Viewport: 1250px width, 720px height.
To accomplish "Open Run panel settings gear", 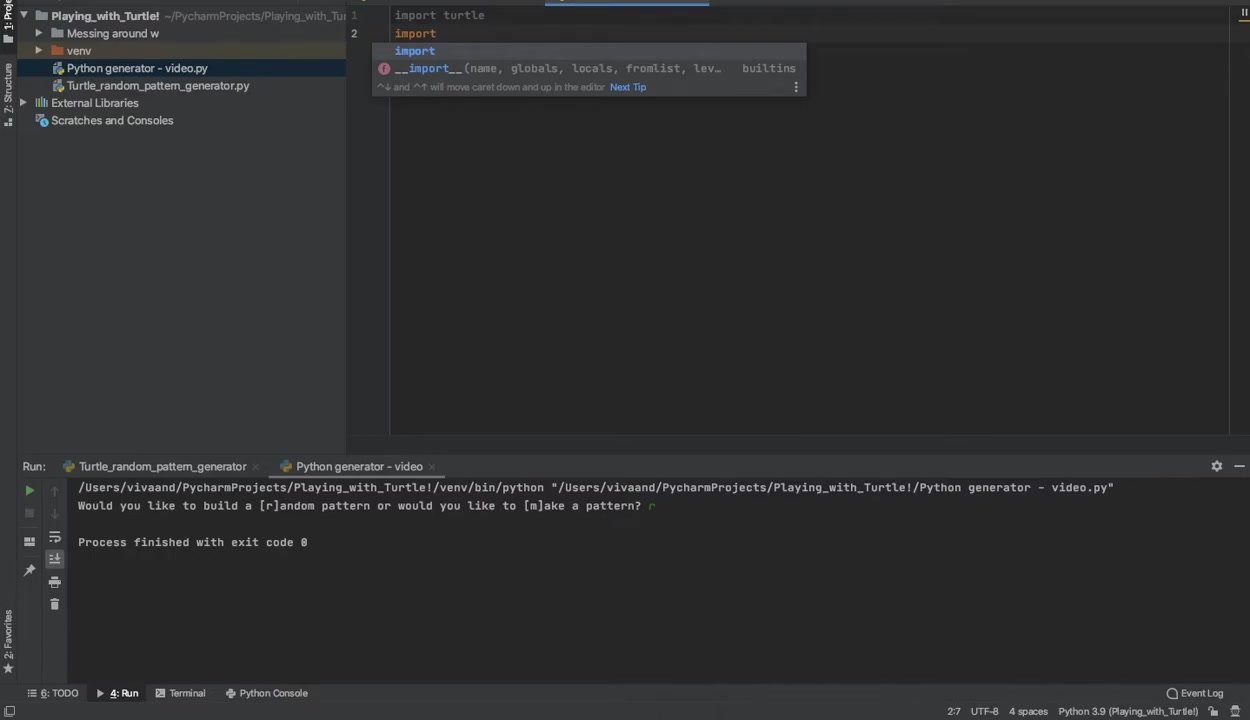I will 1216,466.
